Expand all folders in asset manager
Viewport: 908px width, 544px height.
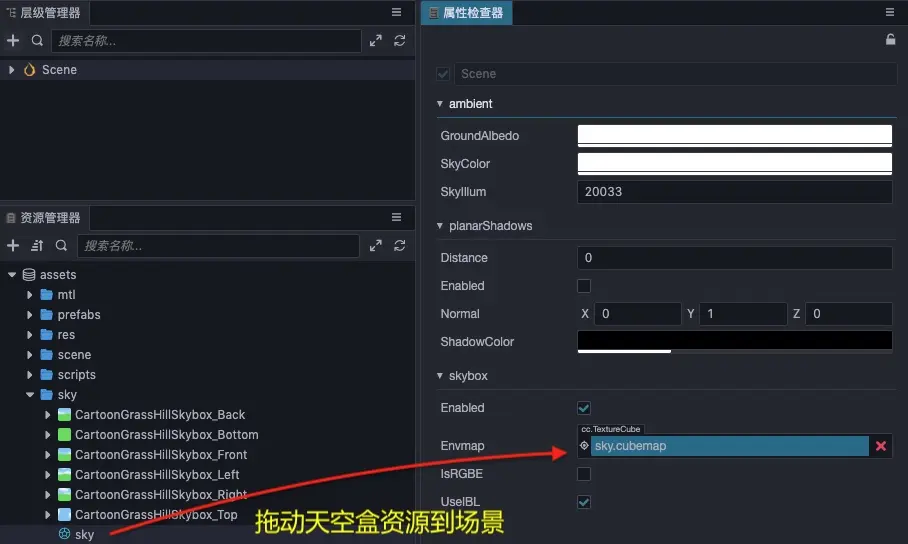coord(376,246)
